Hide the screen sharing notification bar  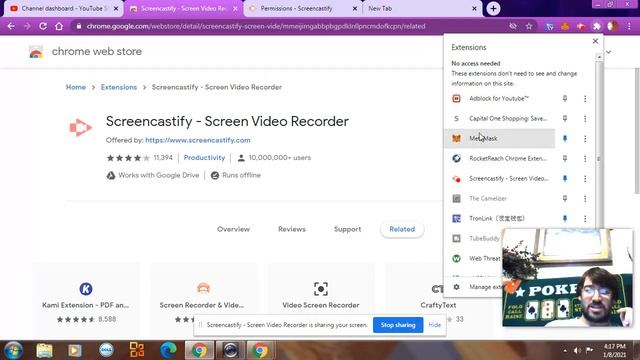(x=434, y=325)
